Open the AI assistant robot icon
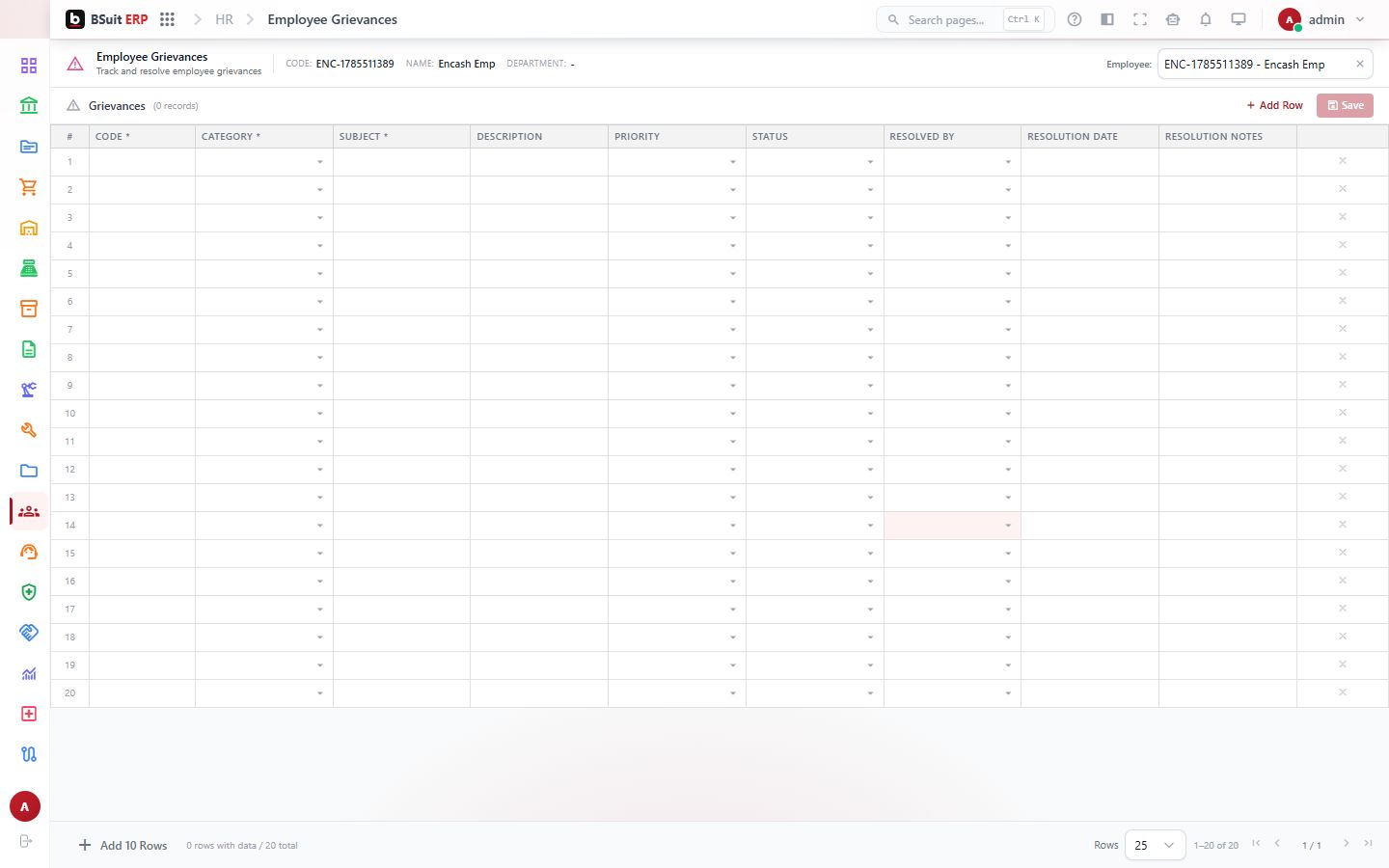Viewport: 1389px width, 868px height. point(1173,19)
